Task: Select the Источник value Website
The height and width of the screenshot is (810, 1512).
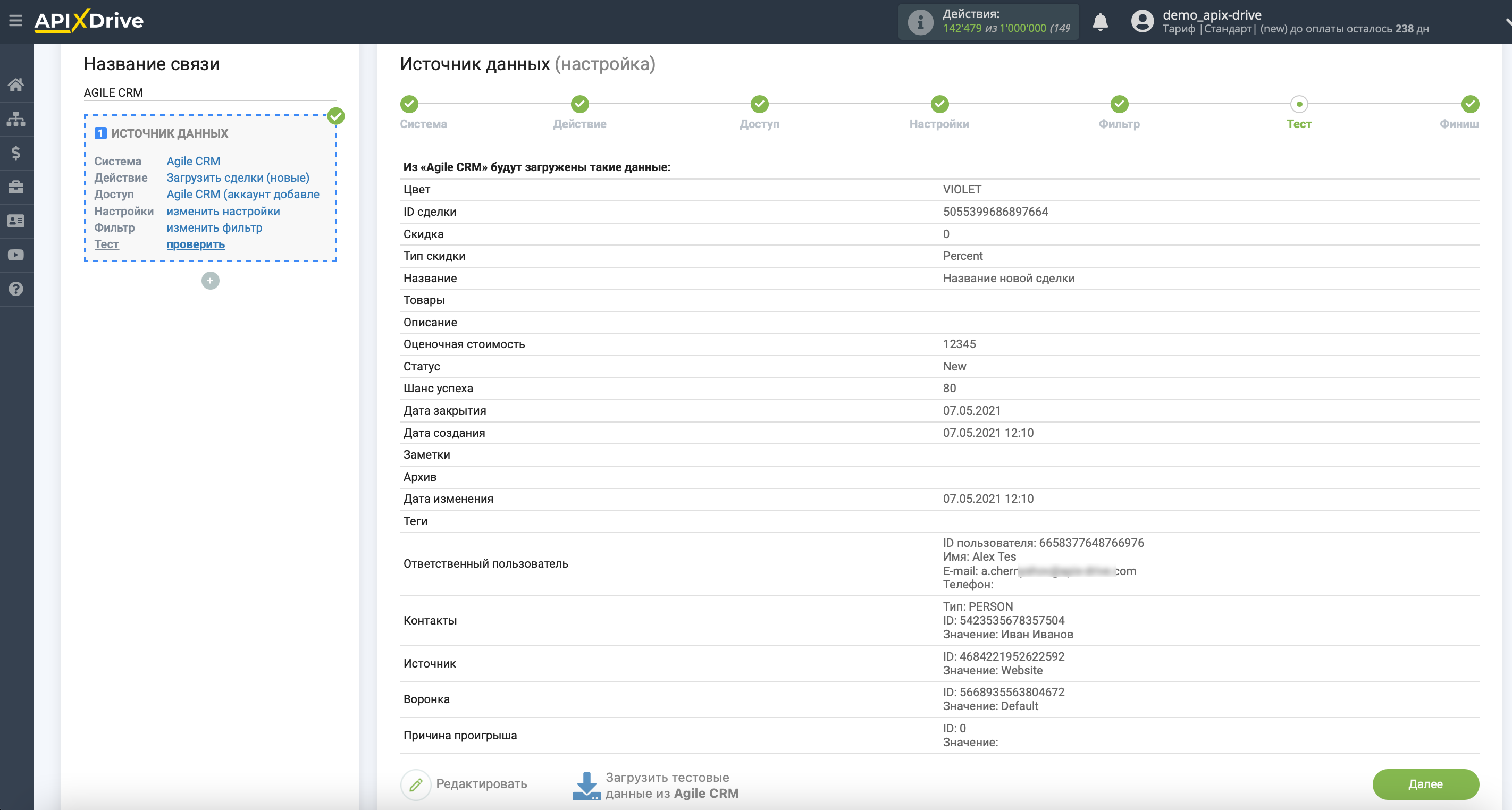Action: pyautogui.click(x=1021, y=670)
